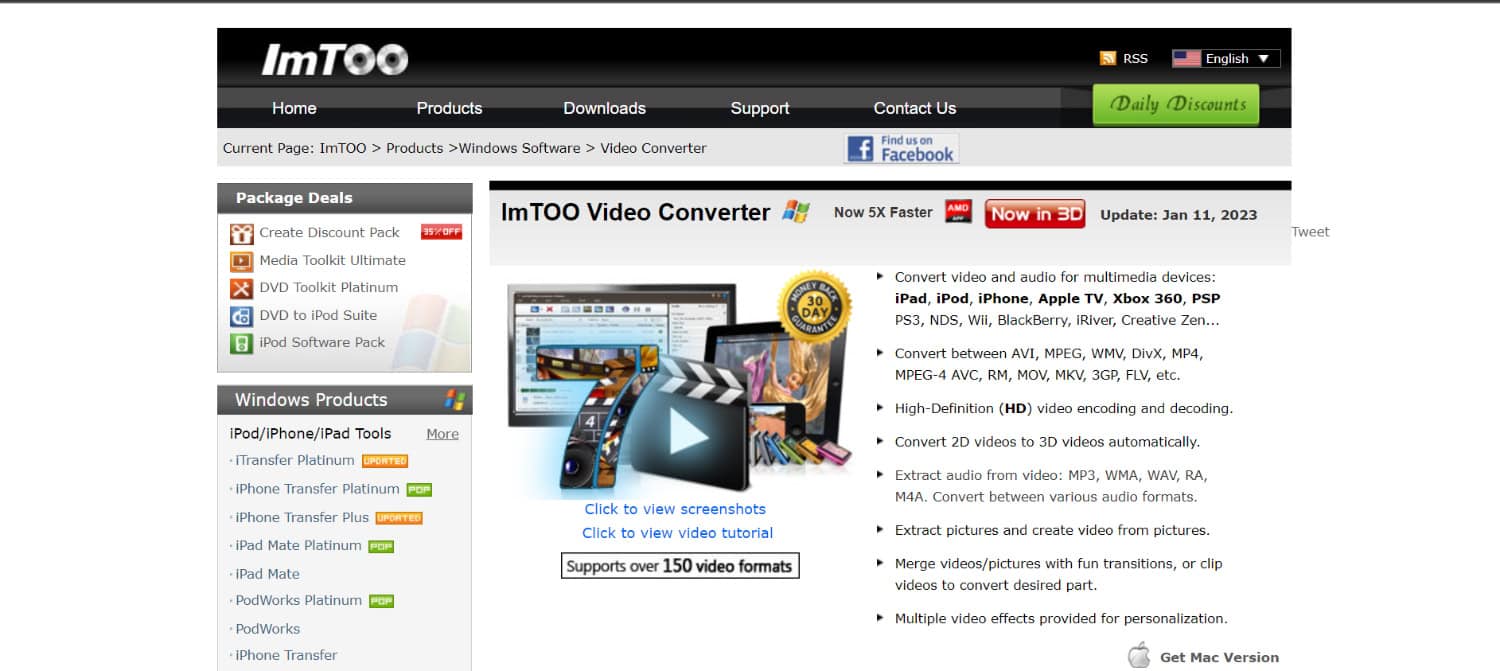Click the Media Toolkit Ultimate icon
The image size is (1500, 671).
click(241, 261)
